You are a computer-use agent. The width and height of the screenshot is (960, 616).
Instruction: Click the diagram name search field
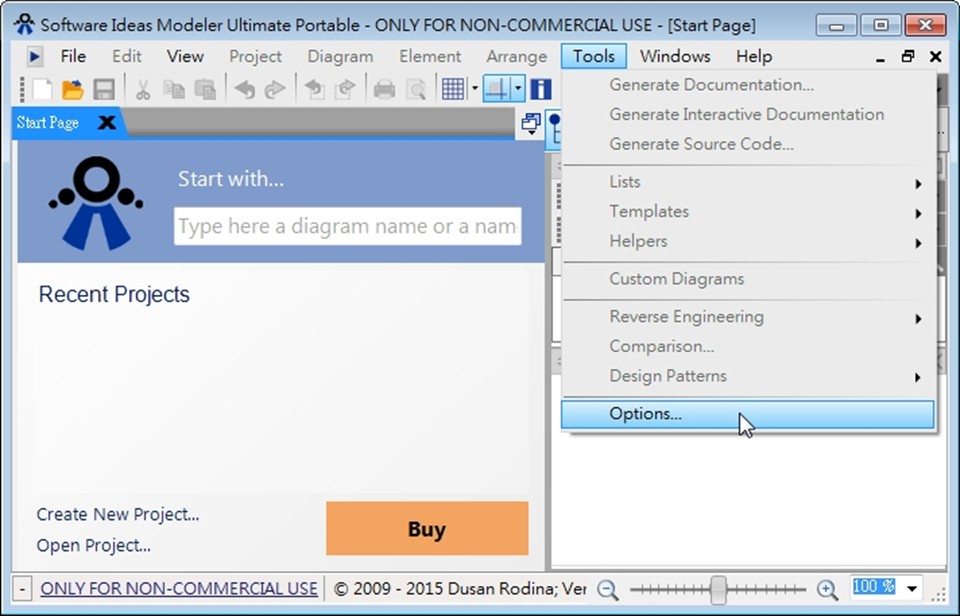[x=348, y=226]
